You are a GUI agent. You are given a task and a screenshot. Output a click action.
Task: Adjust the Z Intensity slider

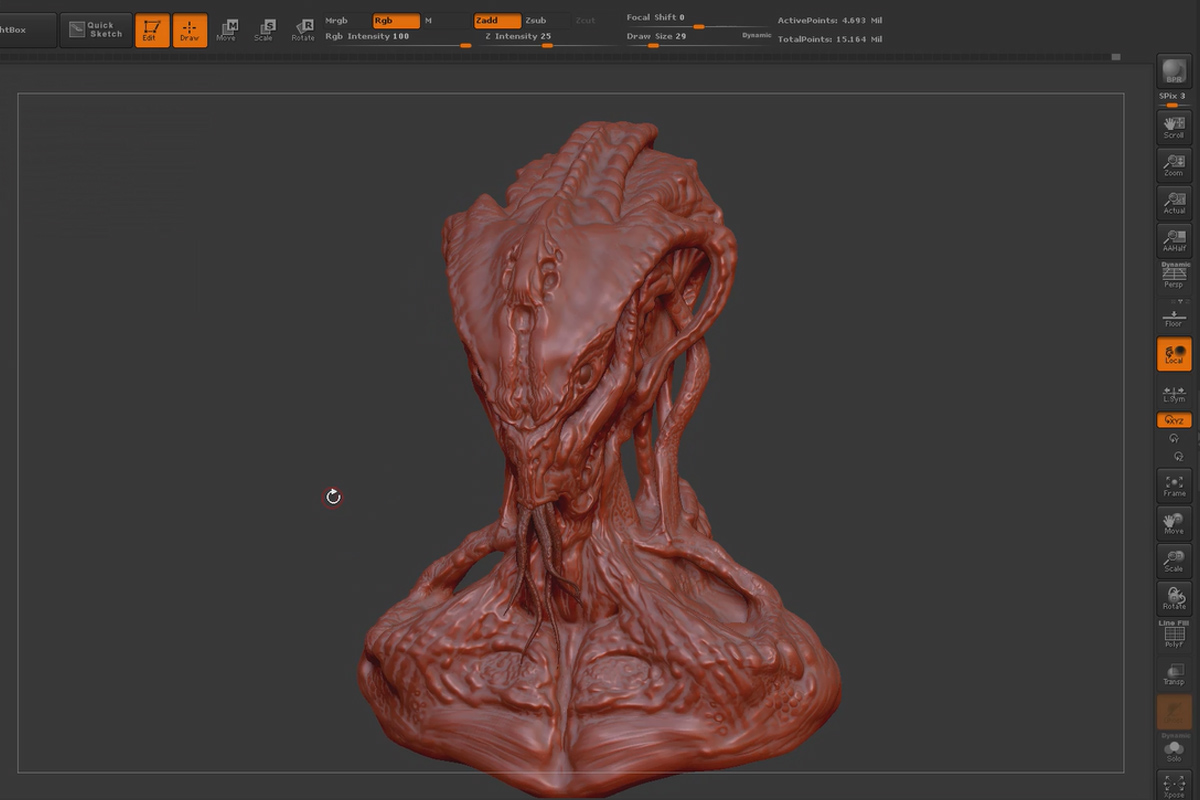(547, 39)
